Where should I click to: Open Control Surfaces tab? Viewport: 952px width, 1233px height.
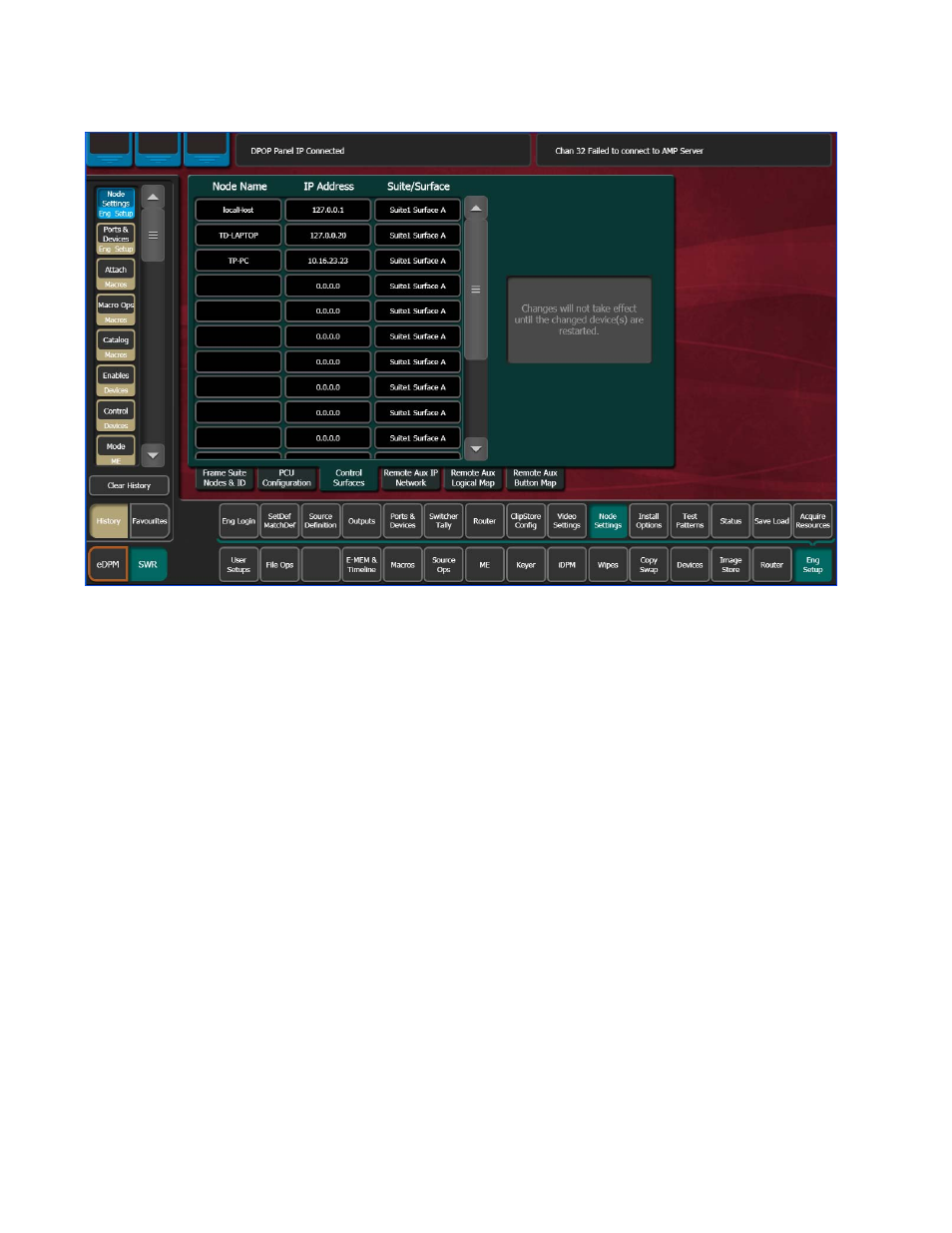[x=348, y=478]
